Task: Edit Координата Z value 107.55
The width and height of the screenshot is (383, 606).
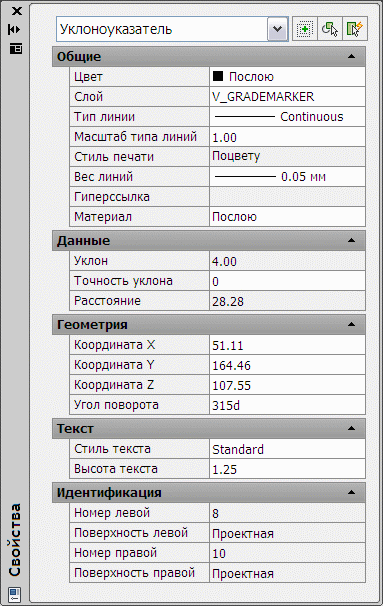Action: (288, 385)
